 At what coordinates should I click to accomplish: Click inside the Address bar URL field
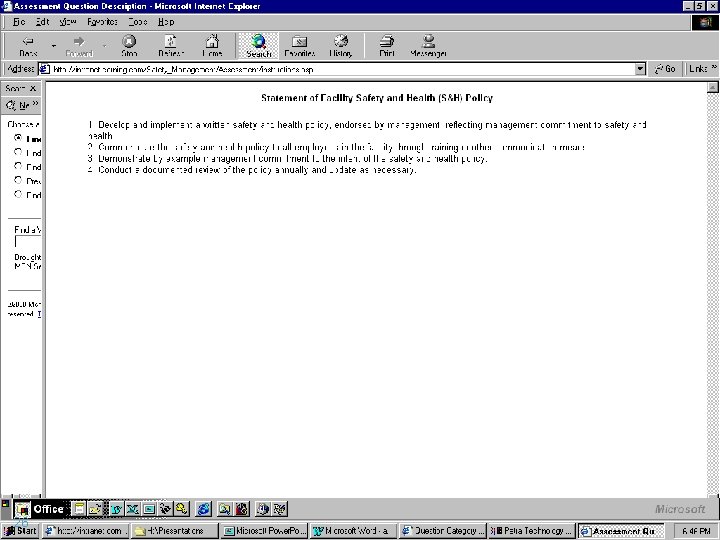pos(342,69)
